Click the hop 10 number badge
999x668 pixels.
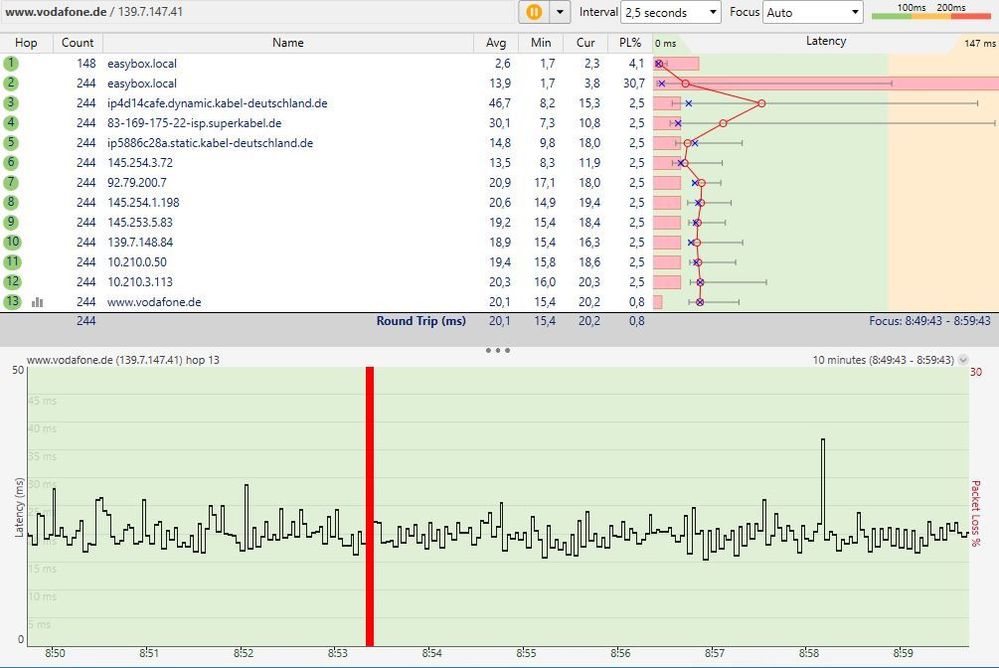(x=11, y=242)
